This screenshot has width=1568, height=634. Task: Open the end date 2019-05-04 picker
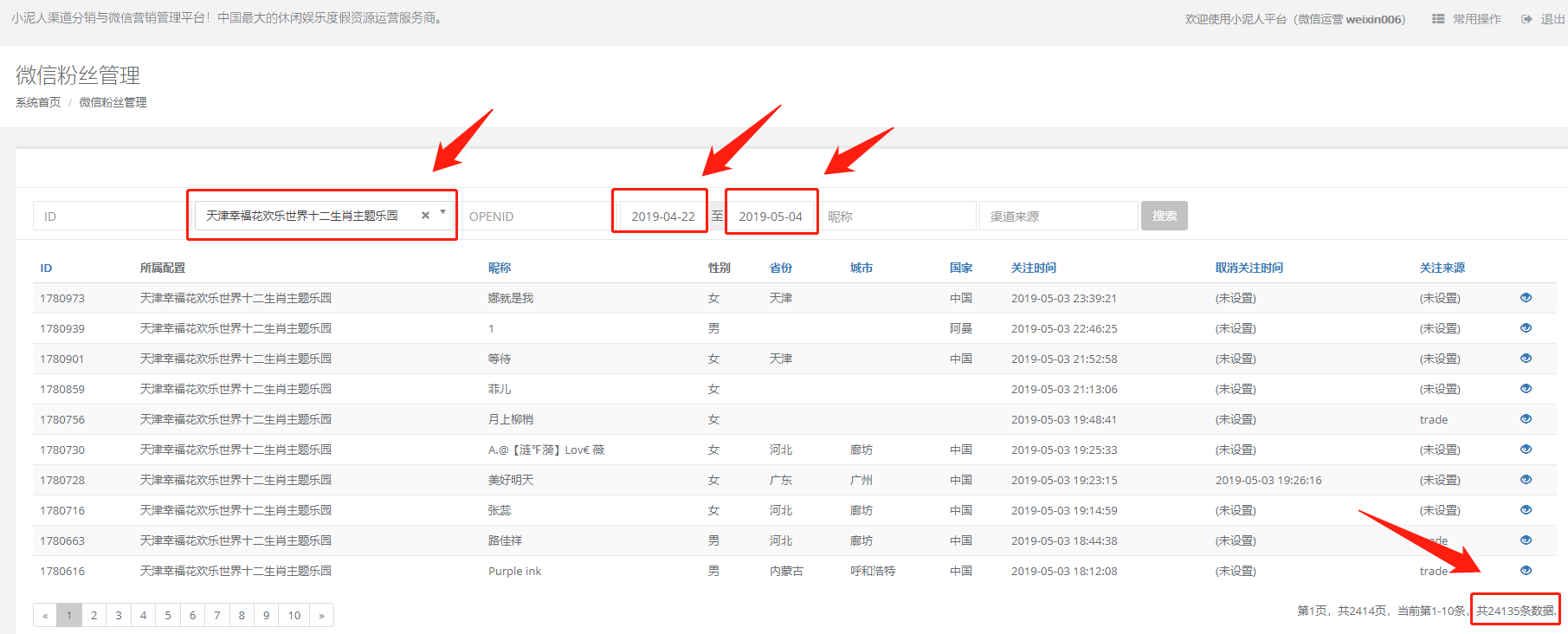tap(770, 217)
